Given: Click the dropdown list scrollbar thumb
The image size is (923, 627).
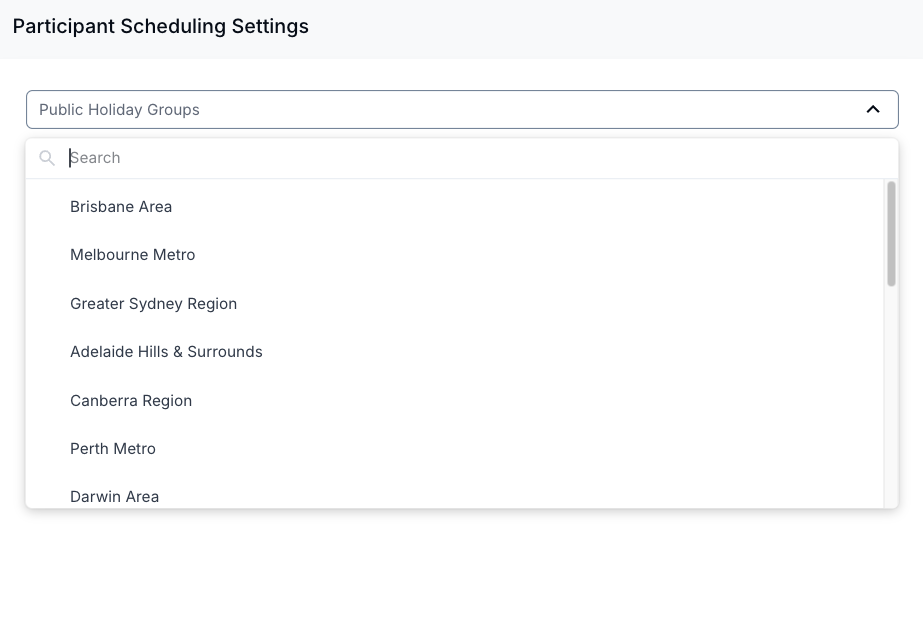Looking at the screenshot, I should point(891,234).
